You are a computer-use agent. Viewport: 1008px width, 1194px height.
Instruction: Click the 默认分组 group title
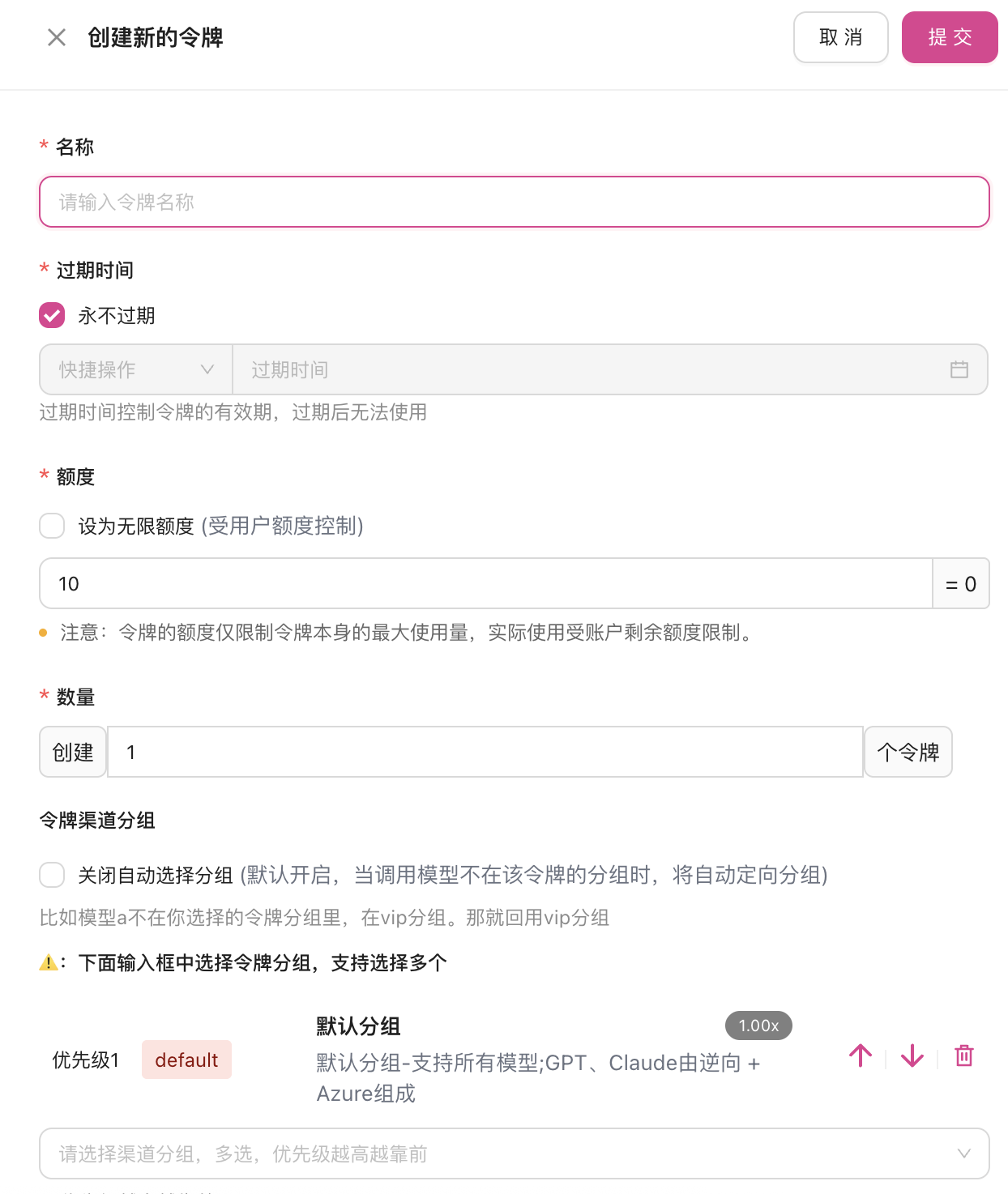[358, 1026]
